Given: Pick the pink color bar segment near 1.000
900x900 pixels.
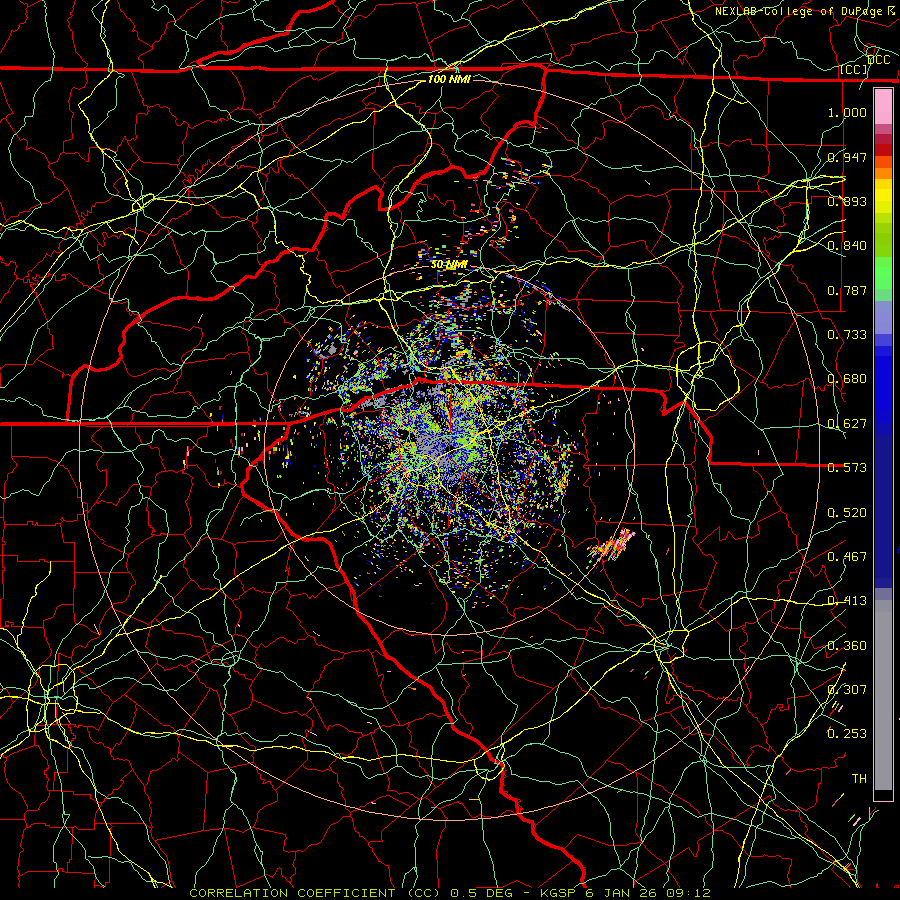Looking at the screenshot, I should click(883, 107).
